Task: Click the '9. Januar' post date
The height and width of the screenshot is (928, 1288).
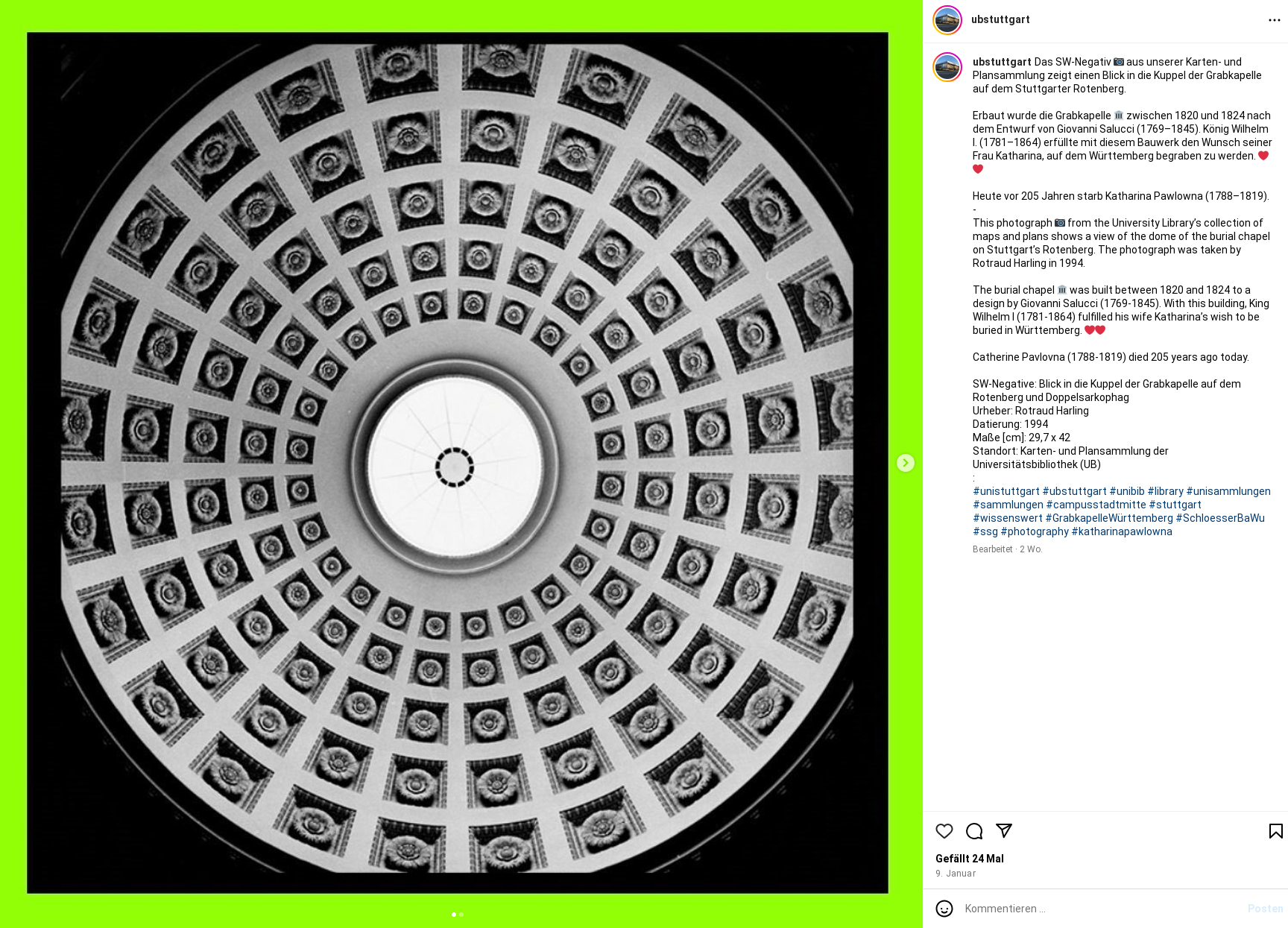Action: coord(956,874)
